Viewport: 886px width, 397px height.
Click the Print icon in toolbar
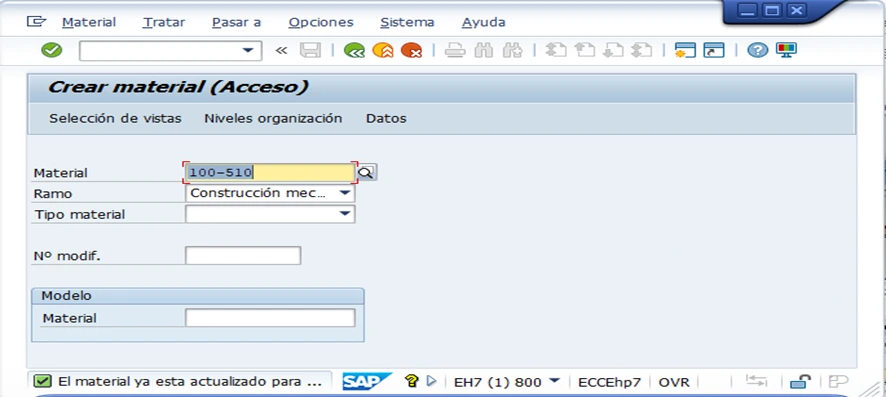pos(454,51)
